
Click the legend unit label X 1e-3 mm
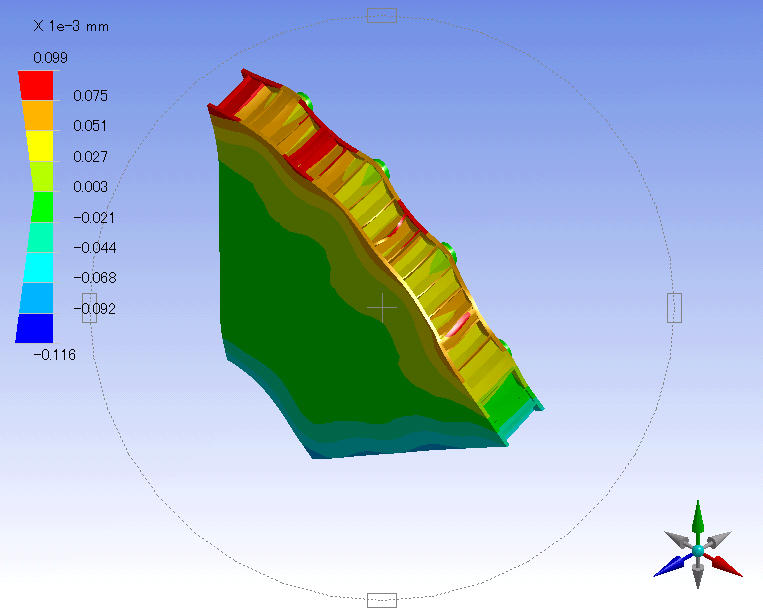[71, 26]
